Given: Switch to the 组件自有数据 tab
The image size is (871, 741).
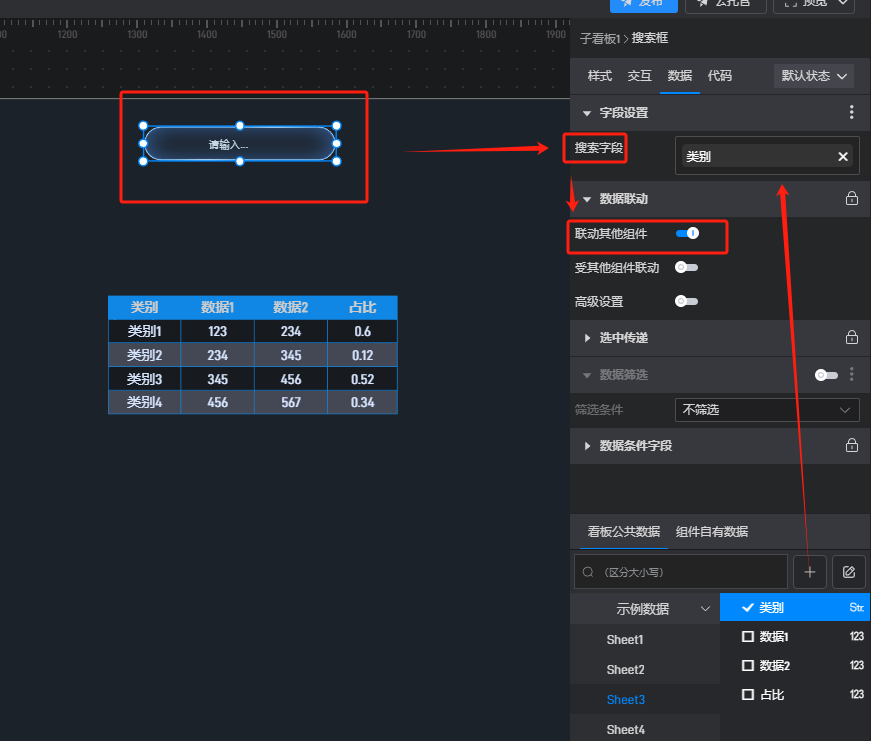Looking at the screenshot, I should (712, 532).
